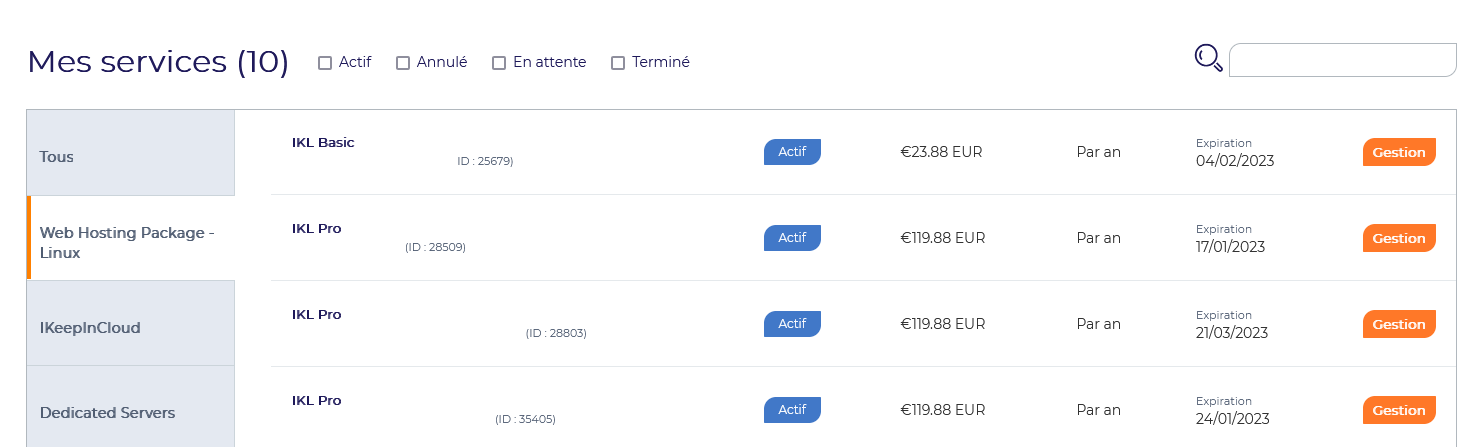Click Gestion for service ID 35405

click(x=1399, y=410)
